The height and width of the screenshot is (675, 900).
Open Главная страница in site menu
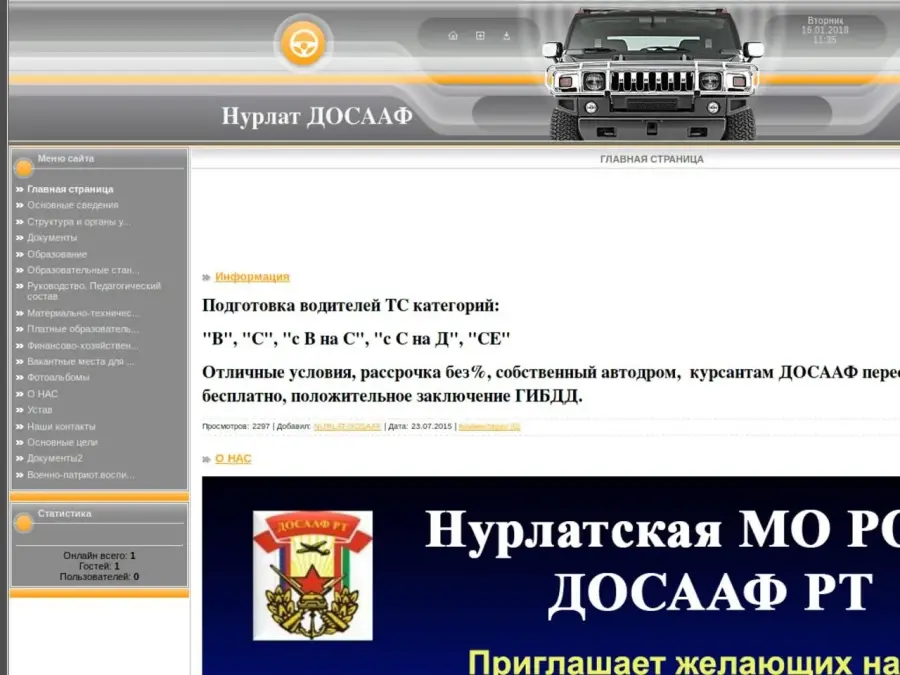click(x=70, y=189)
